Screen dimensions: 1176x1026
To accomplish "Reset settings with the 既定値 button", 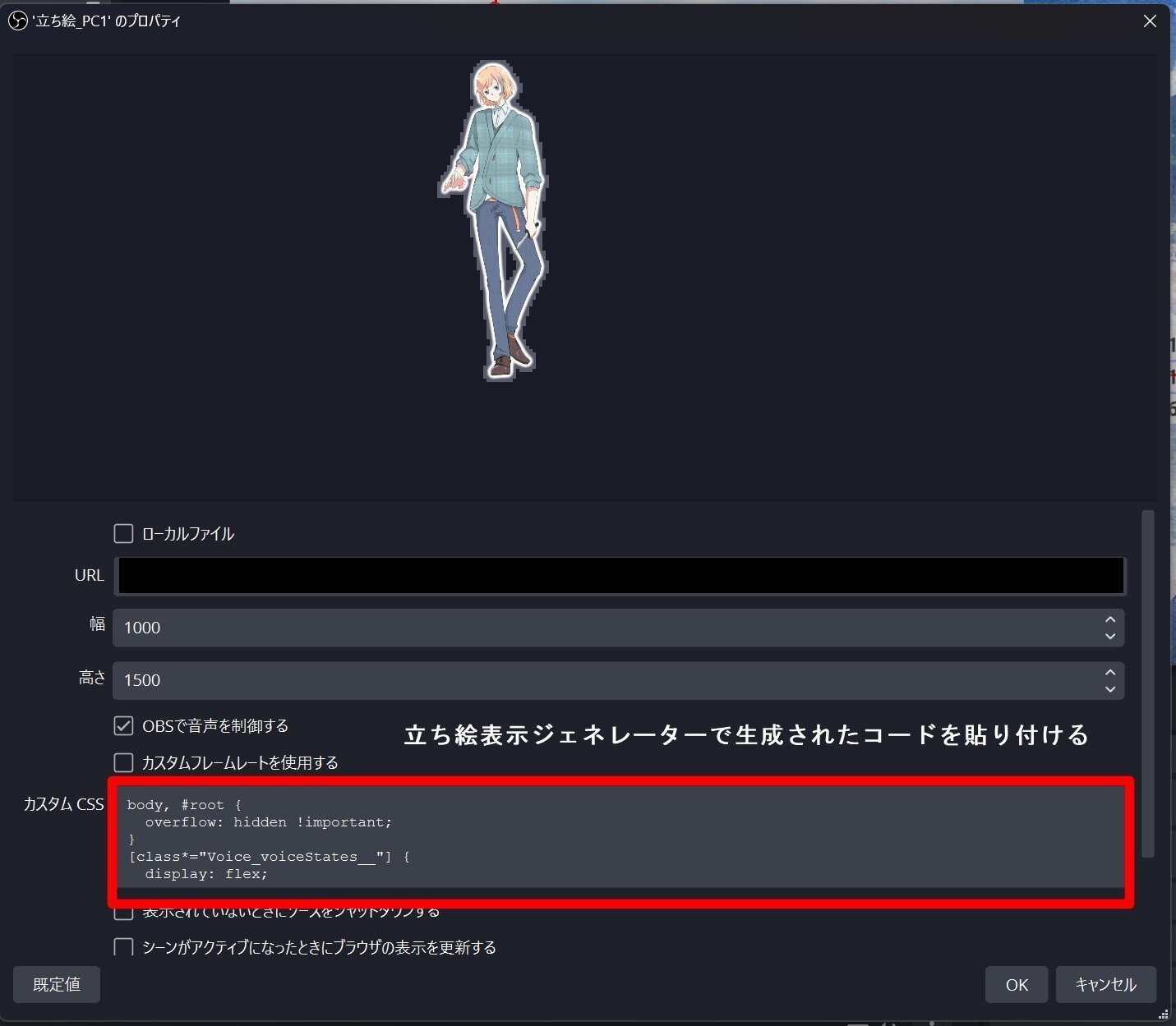I will tap(56, 984).
